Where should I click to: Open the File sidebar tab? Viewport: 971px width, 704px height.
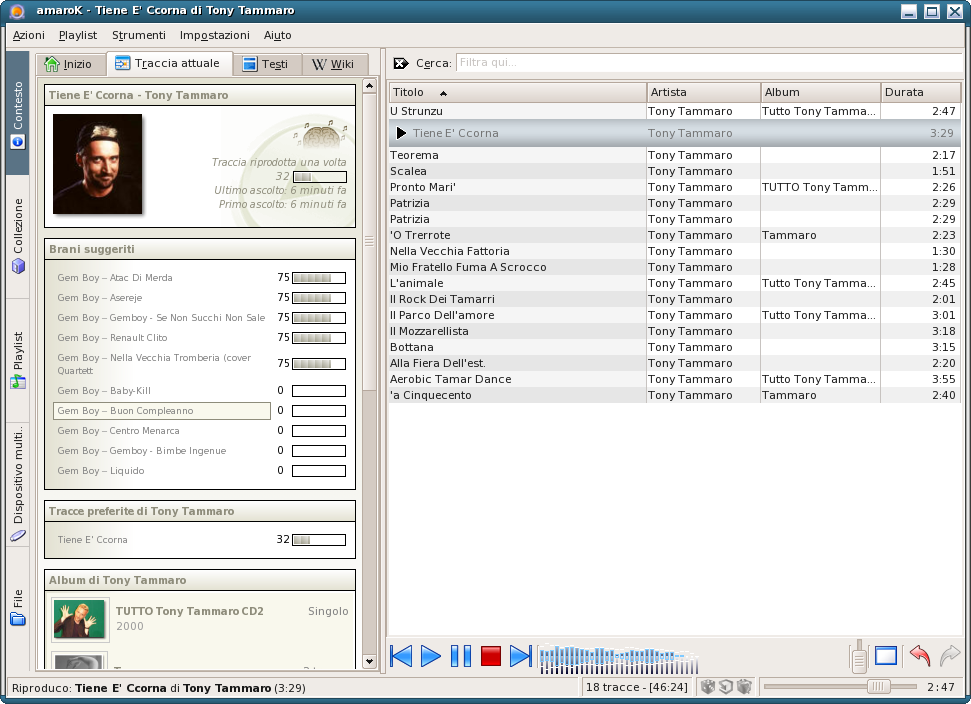pos(17,607)
